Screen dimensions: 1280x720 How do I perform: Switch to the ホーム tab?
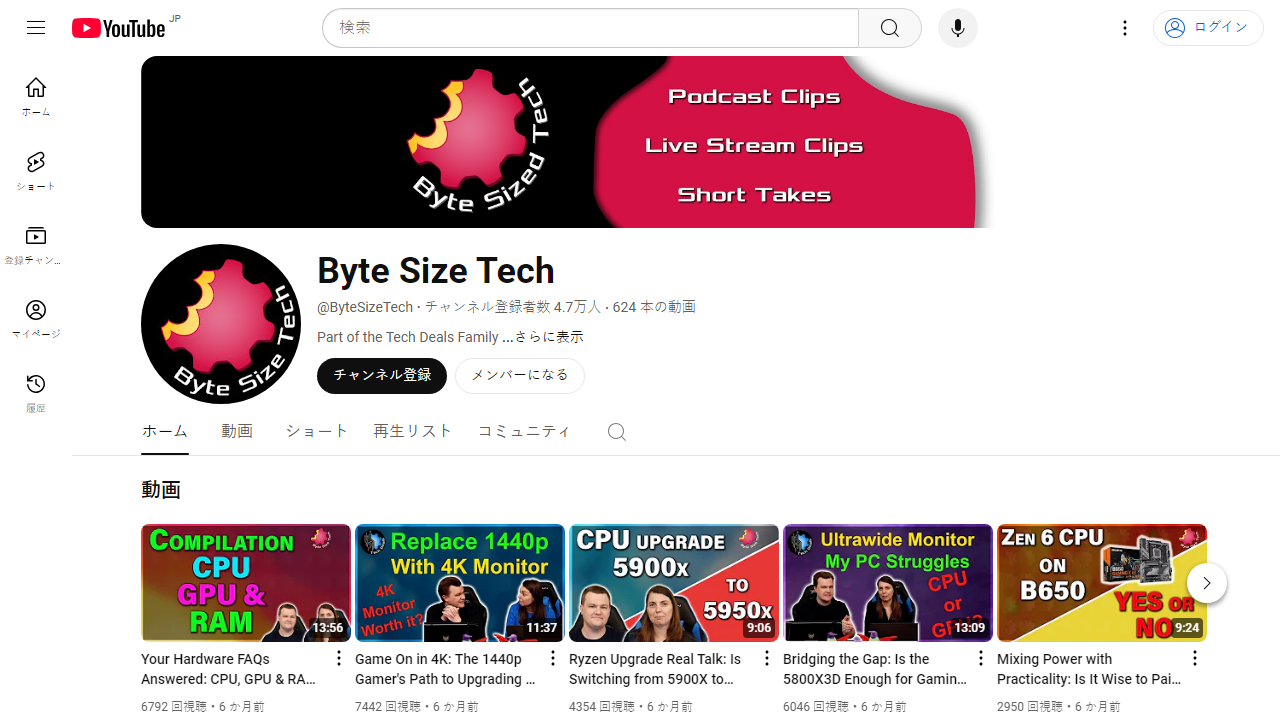[165, 431]
